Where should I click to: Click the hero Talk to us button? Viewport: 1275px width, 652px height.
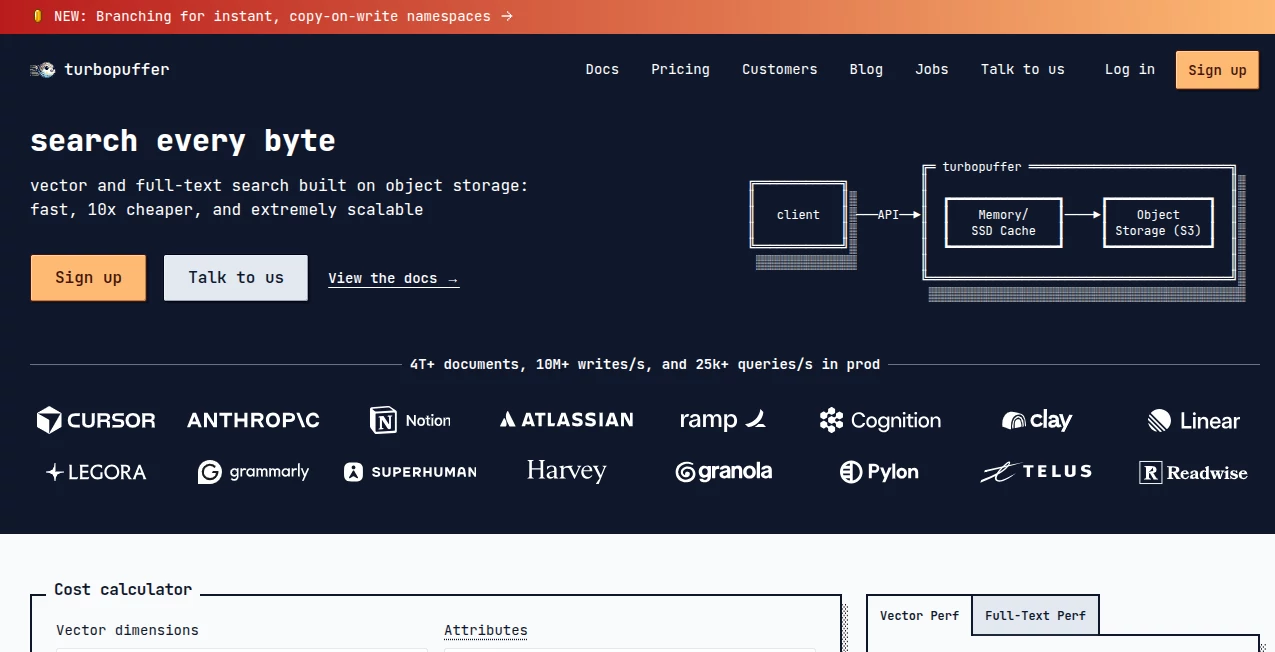pos(236,278)
